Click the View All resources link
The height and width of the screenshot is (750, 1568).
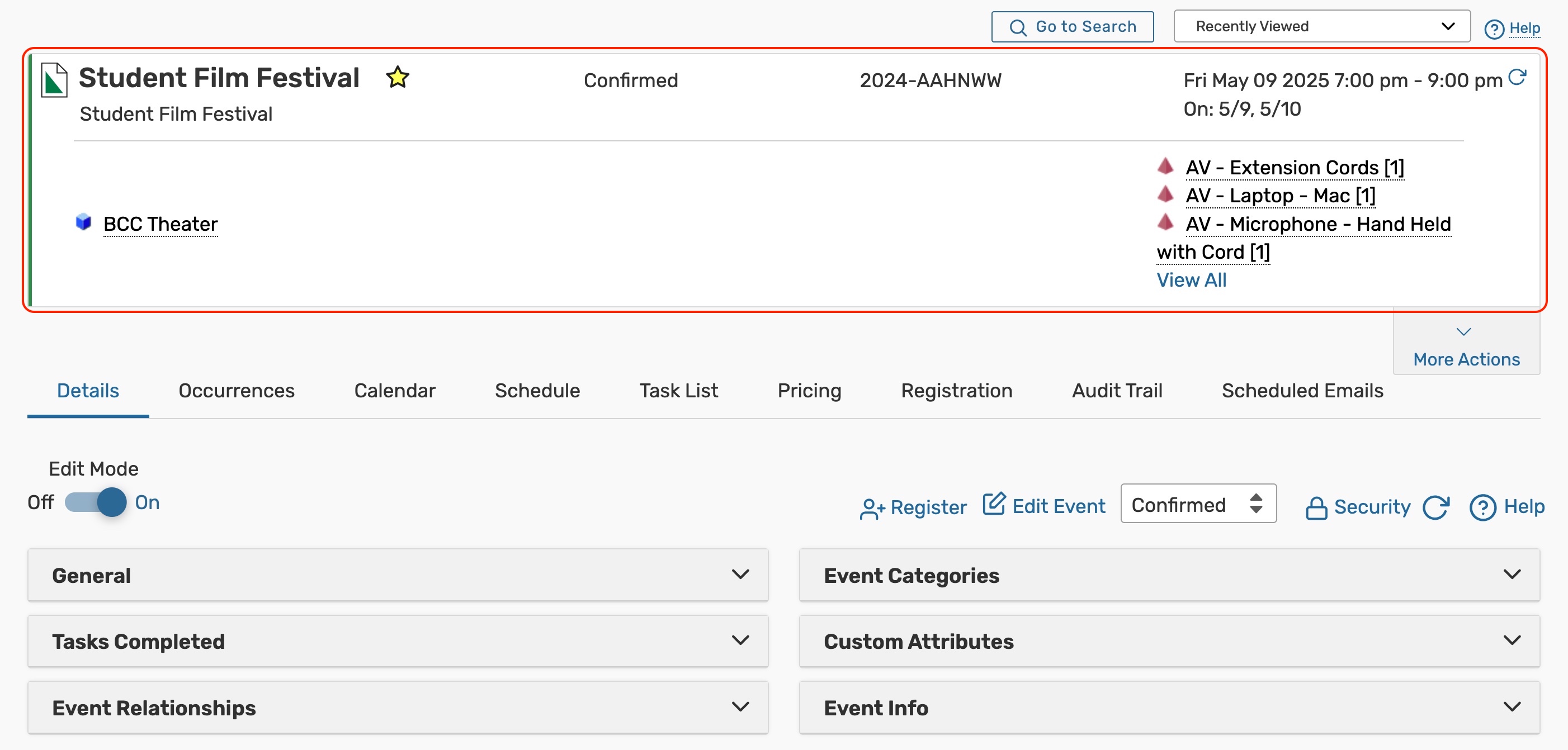[1191, 280]
